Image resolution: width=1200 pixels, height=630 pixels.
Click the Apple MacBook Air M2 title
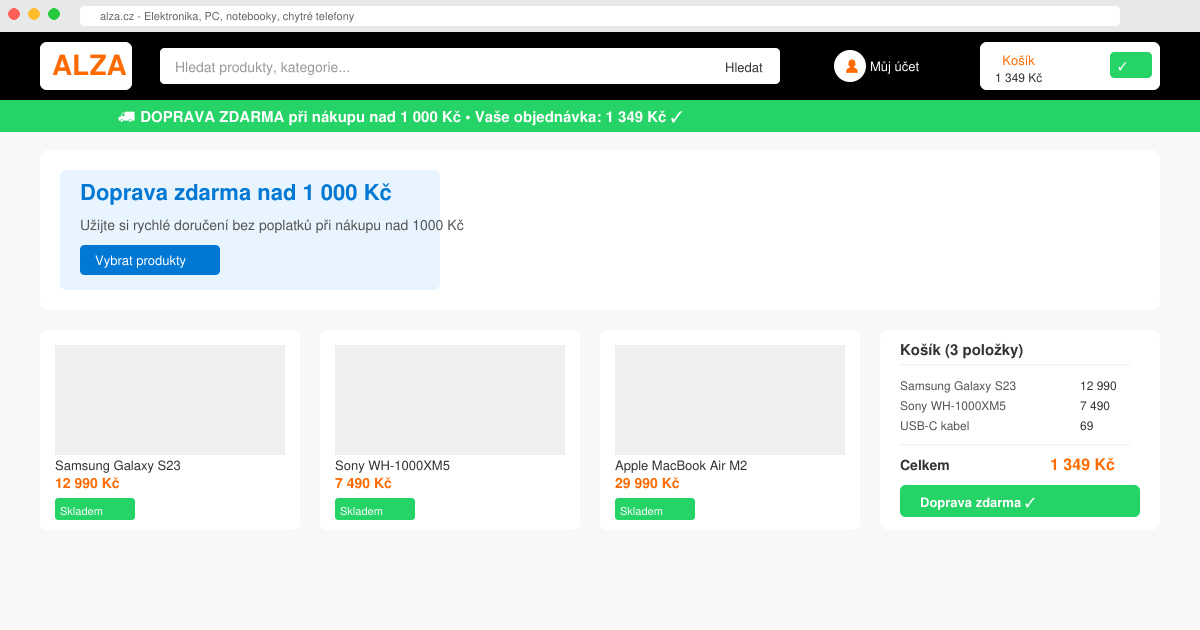coord(681,466)
